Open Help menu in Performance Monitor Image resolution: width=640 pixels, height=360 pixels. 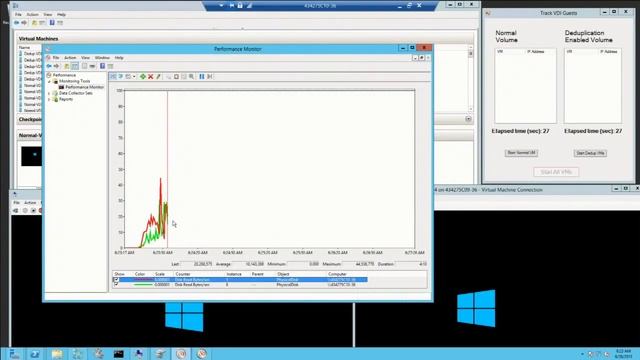pos(119,58)
